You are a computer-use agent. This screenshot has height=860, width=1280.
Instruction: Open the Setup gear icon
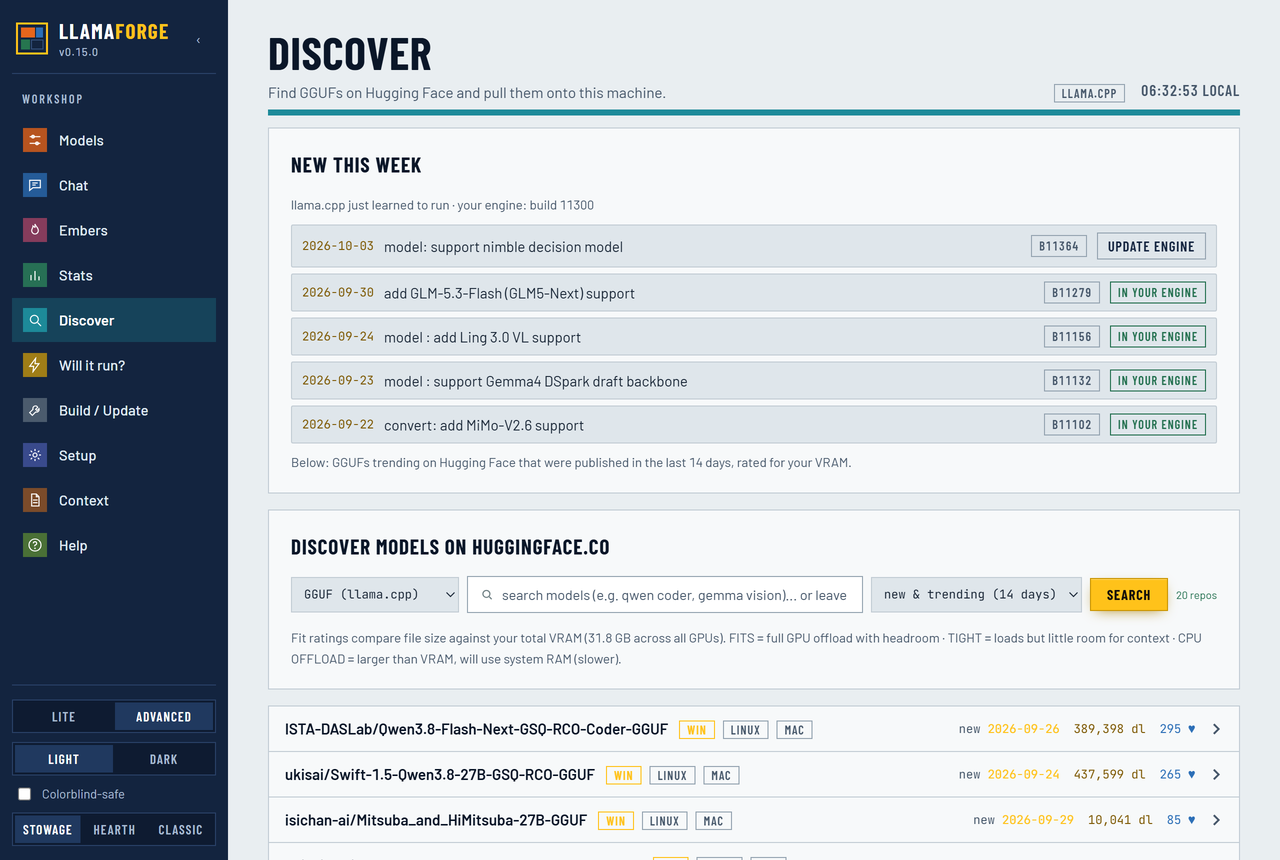(x=35, y=455)
